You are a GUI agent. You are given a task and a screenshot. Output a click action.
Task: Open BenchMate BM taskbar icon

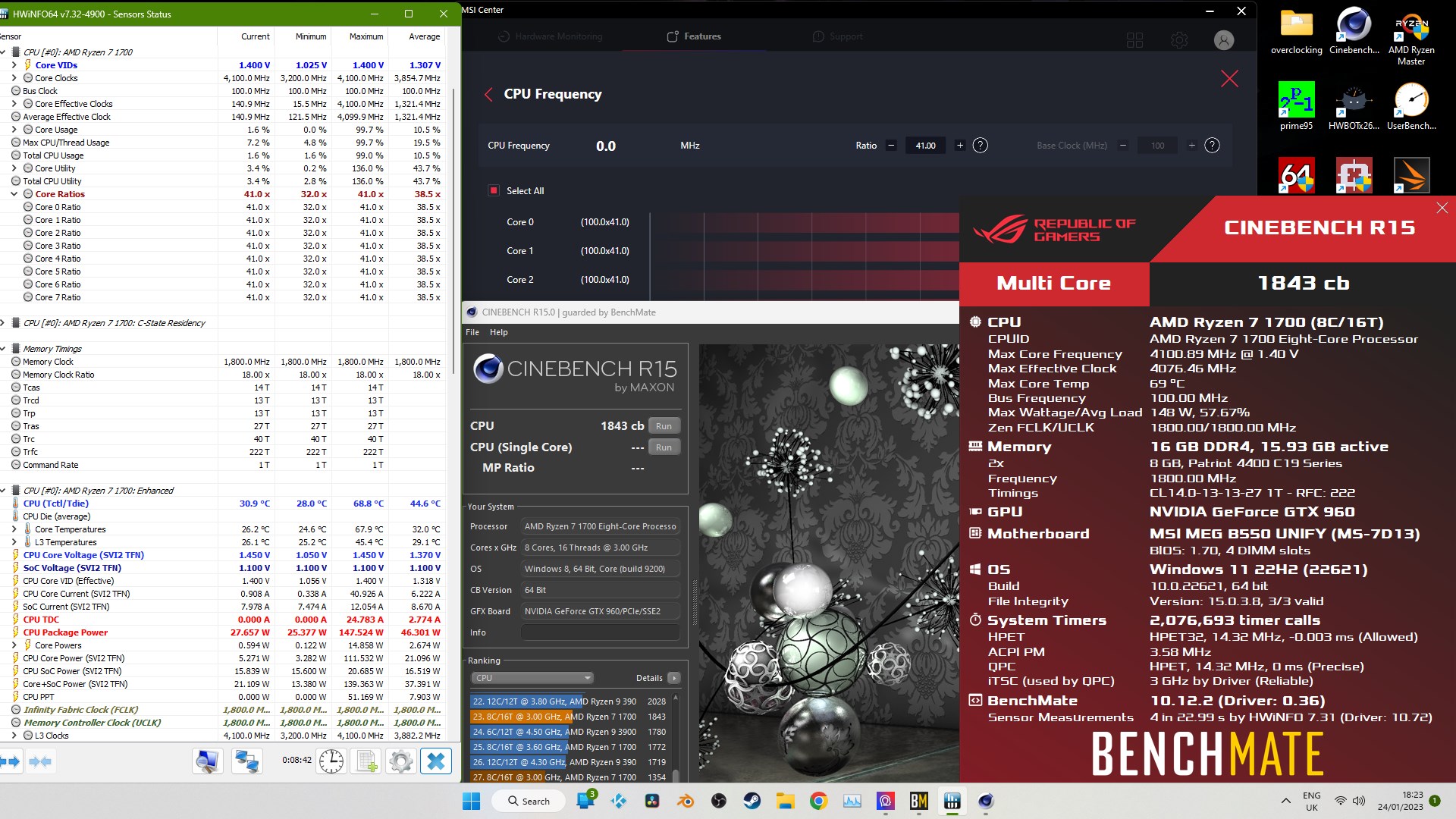(x=918, y=801)
